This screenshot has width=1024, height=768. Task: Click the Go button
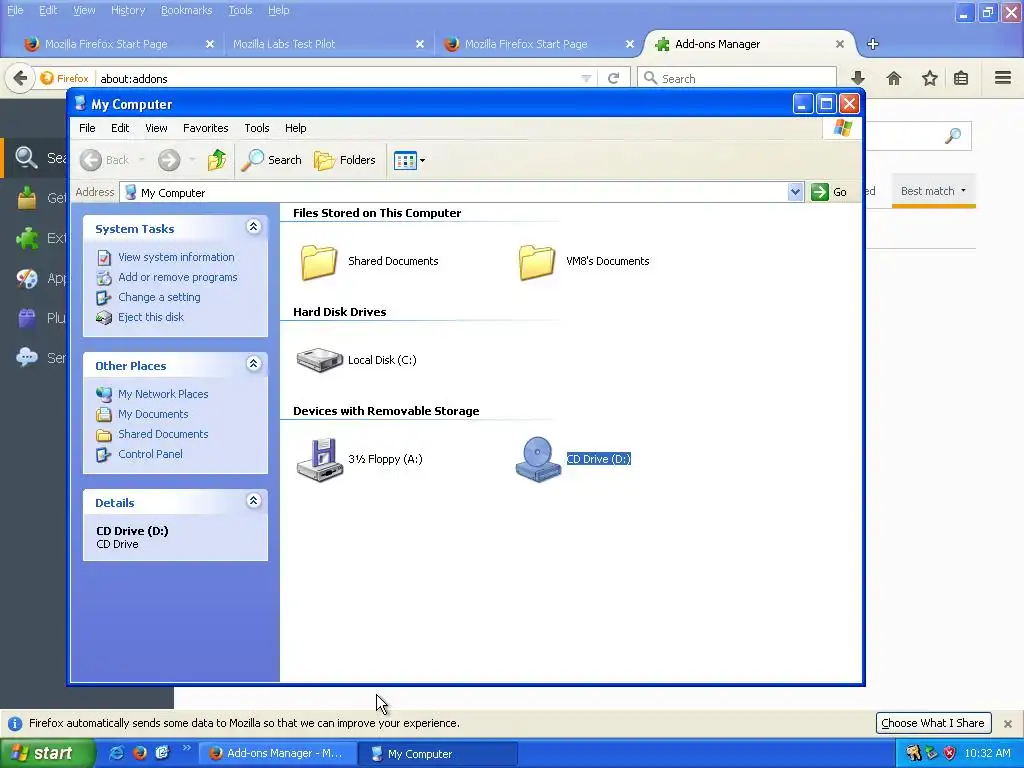point(829,192)
